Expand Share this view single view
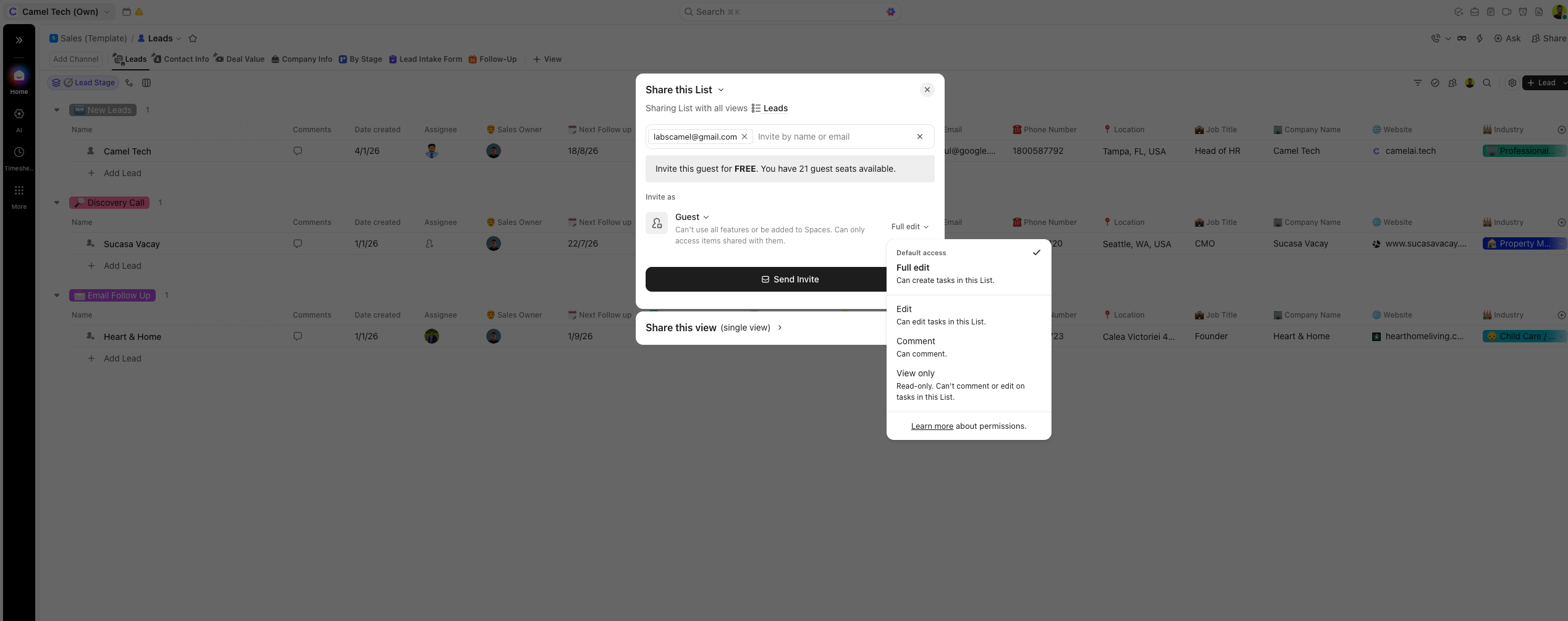The width and height of the screenshot is (1568, 621). point(714,327)
